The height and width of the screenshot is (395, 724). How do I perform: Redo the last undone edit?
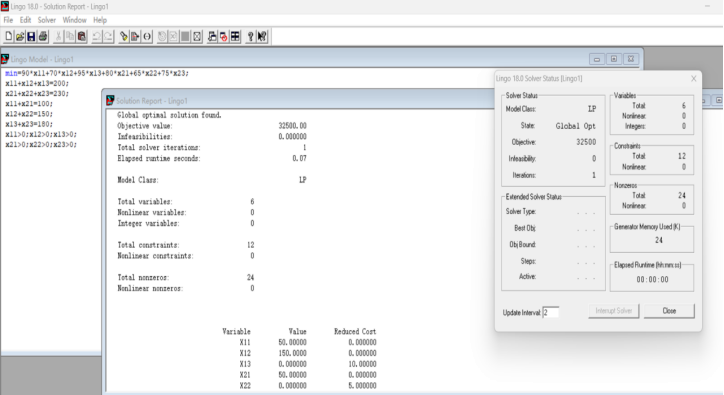click(x=108, y=36)
